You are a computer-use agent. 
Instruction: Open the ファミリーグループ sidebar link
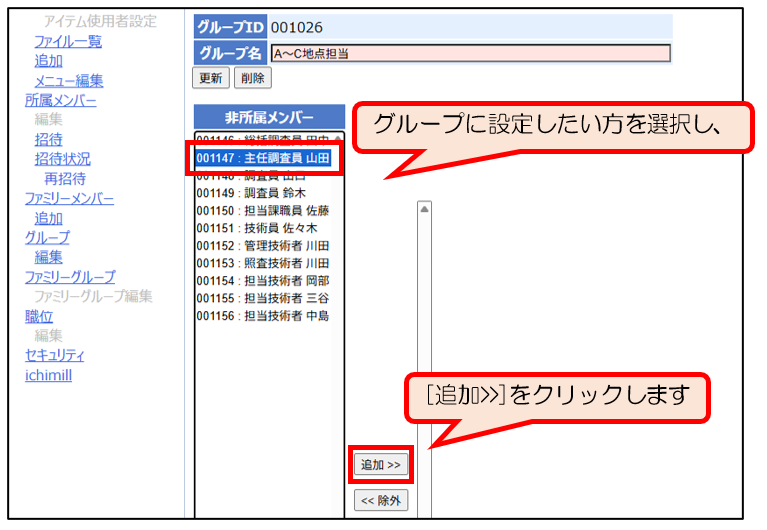(x=70, y=276)
